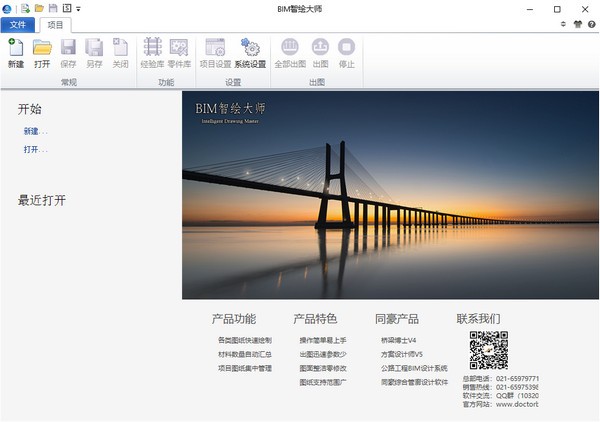Open 项目设置 project settings

click(214, 52)
